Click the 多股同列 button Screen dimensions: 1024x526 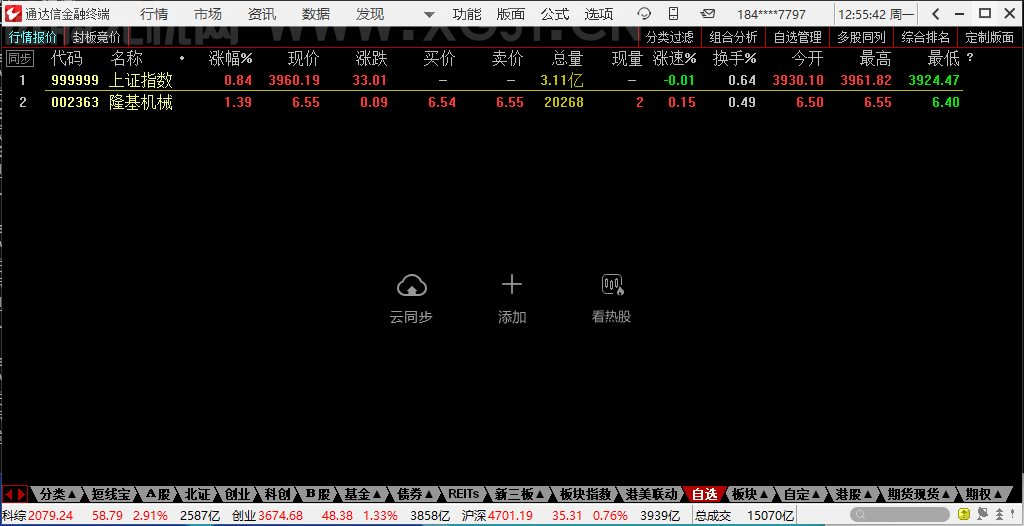coord(861,37)
